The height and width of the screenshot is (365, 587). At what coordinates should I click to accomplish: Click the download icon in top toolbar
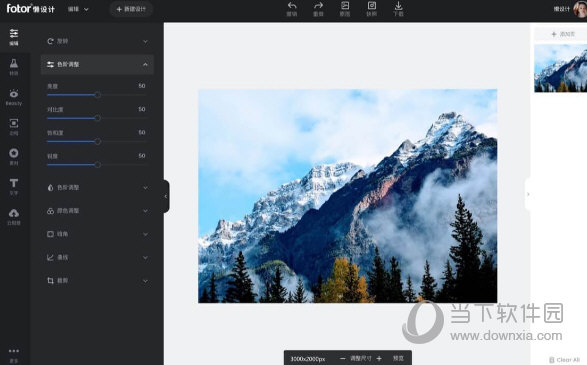pos(398,6)
